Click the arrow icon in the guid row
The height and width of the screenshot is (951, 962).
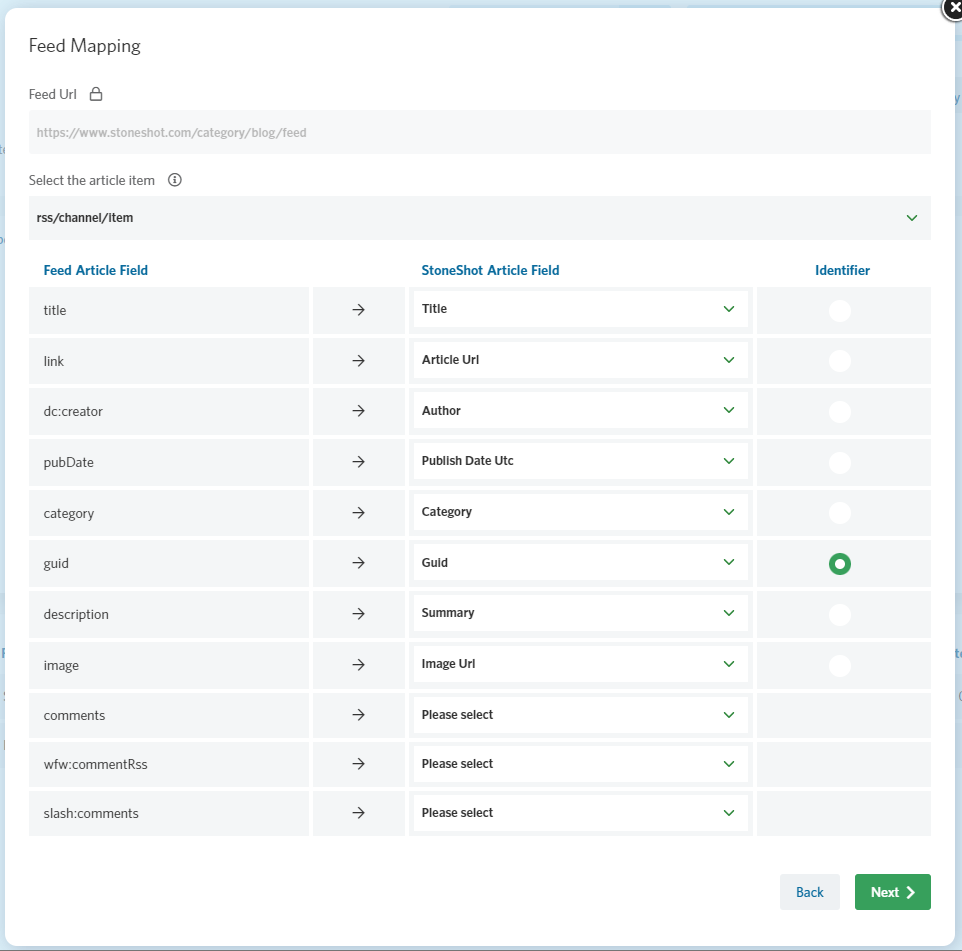click(x=359, y=563)
